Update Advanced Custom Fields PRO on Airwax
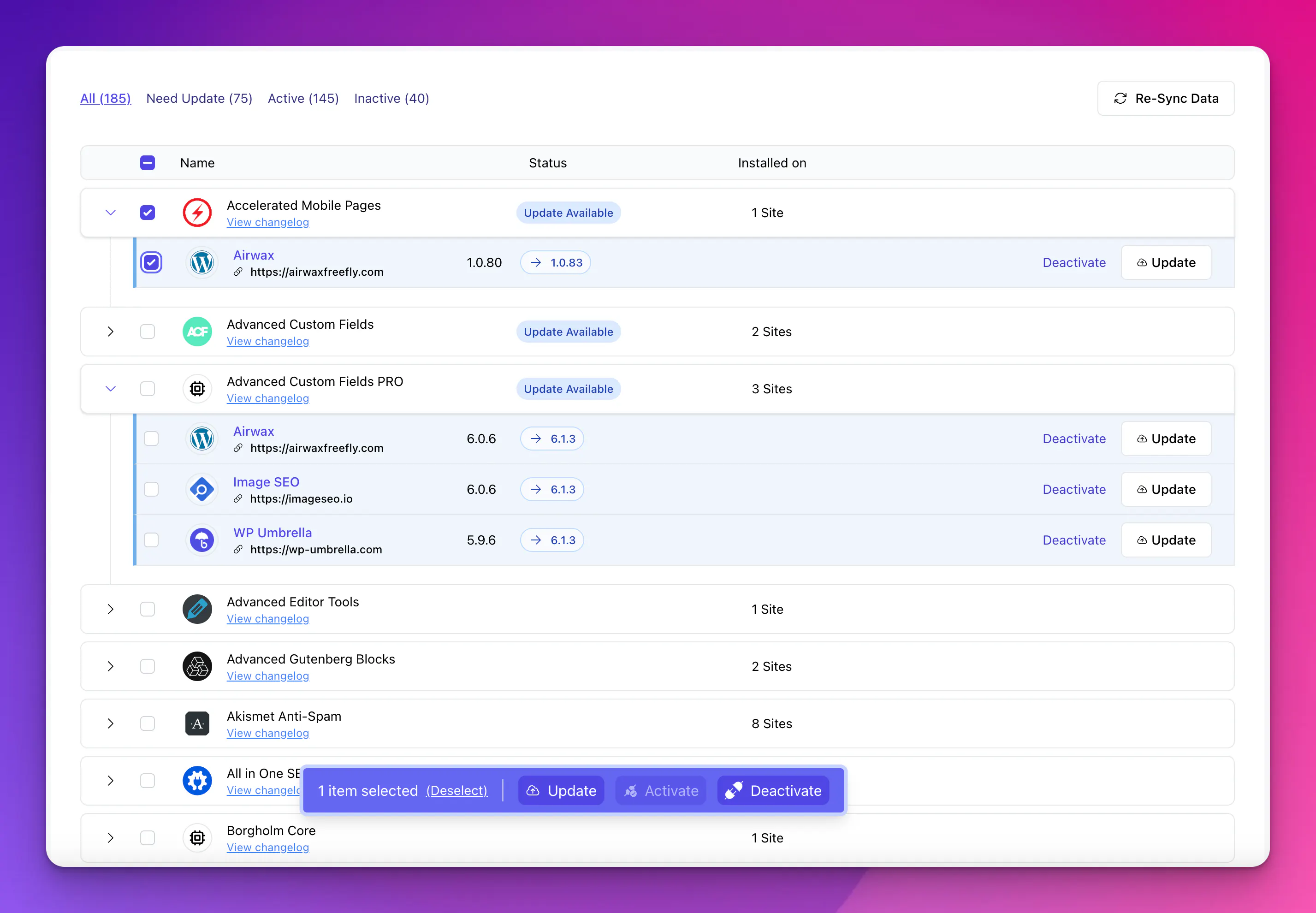 click(x=1166, y=439)
